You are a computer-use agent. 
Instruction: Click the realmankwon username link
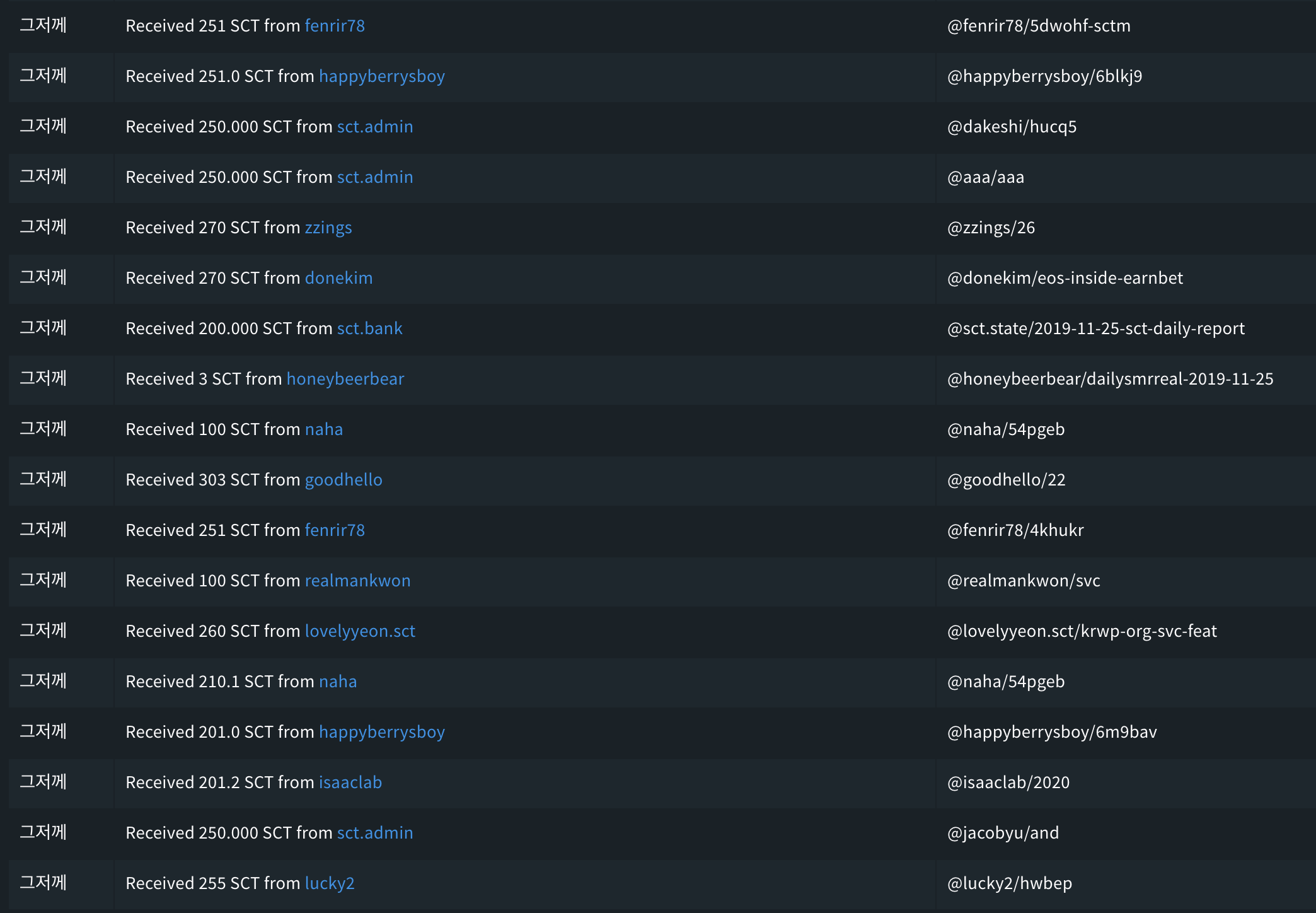(357, 581)
